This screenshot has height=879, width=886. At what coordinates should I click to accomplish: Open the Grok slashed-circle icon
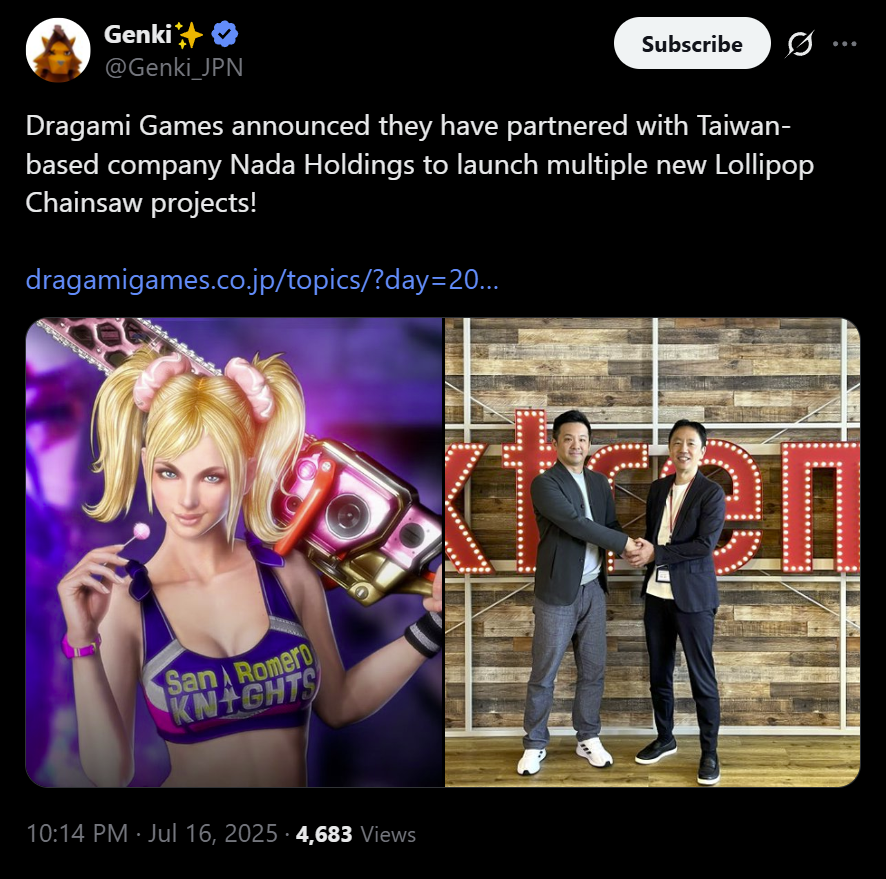(800, 43)
